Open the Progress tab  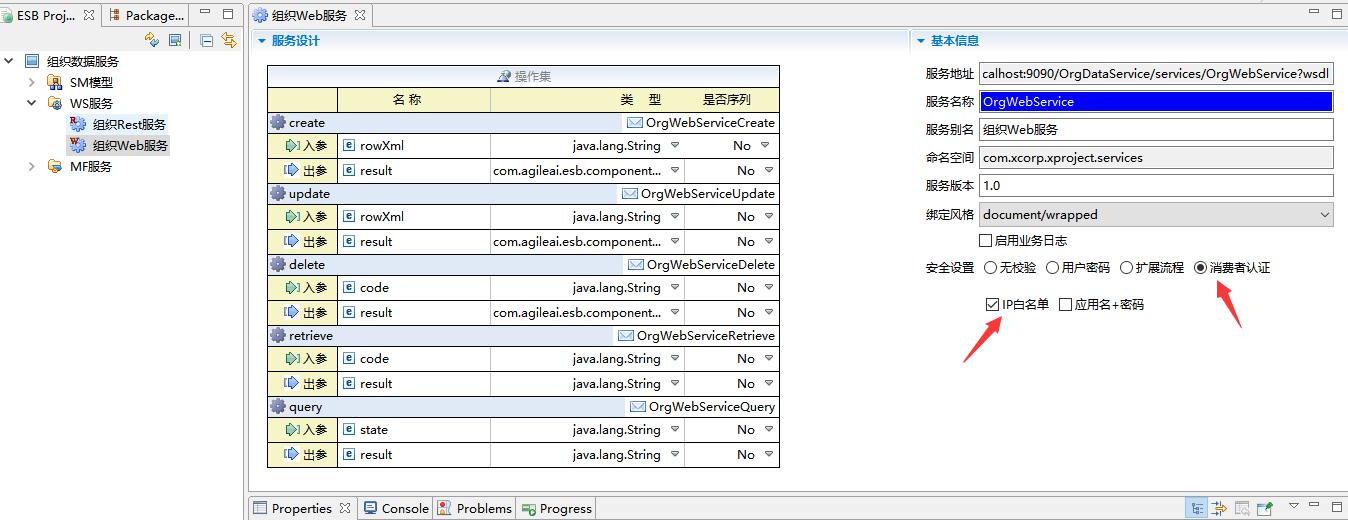tap(557, 508)
